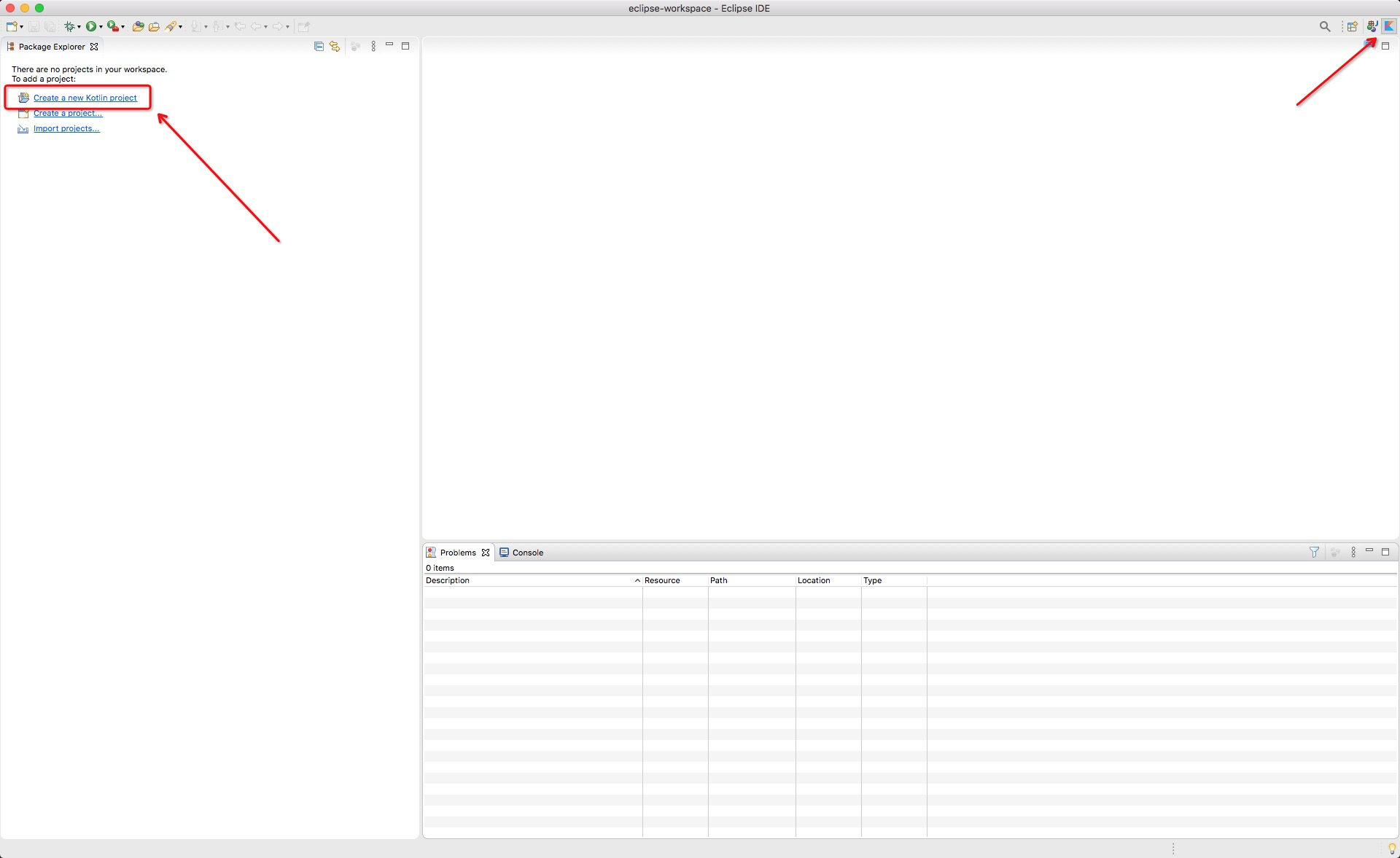Close the Problems tab
The width and height of the screenshot is (1400, 858).
coord(486,553)
